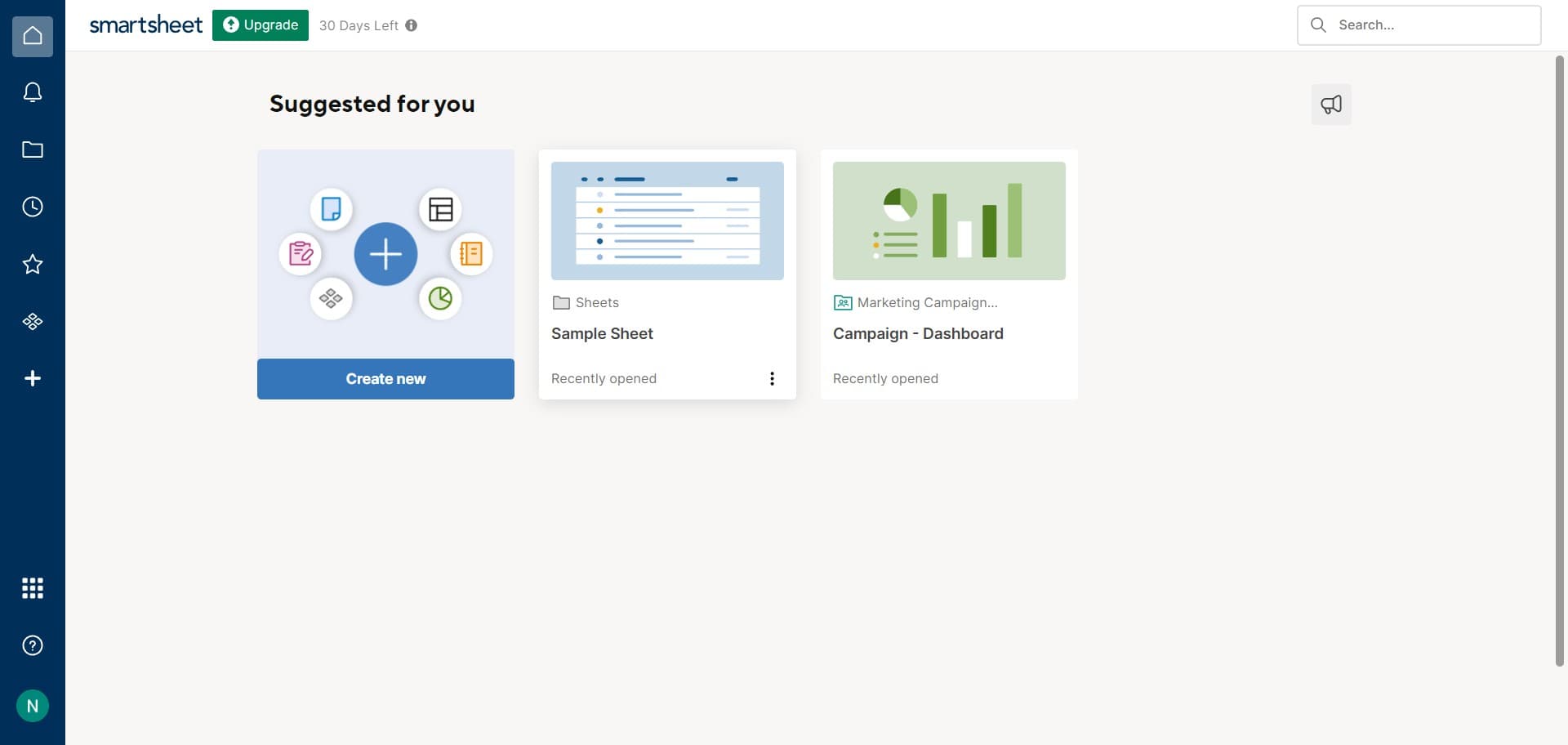
Task: Open the account avatar N menu
Action: click(x=33, y=706)
